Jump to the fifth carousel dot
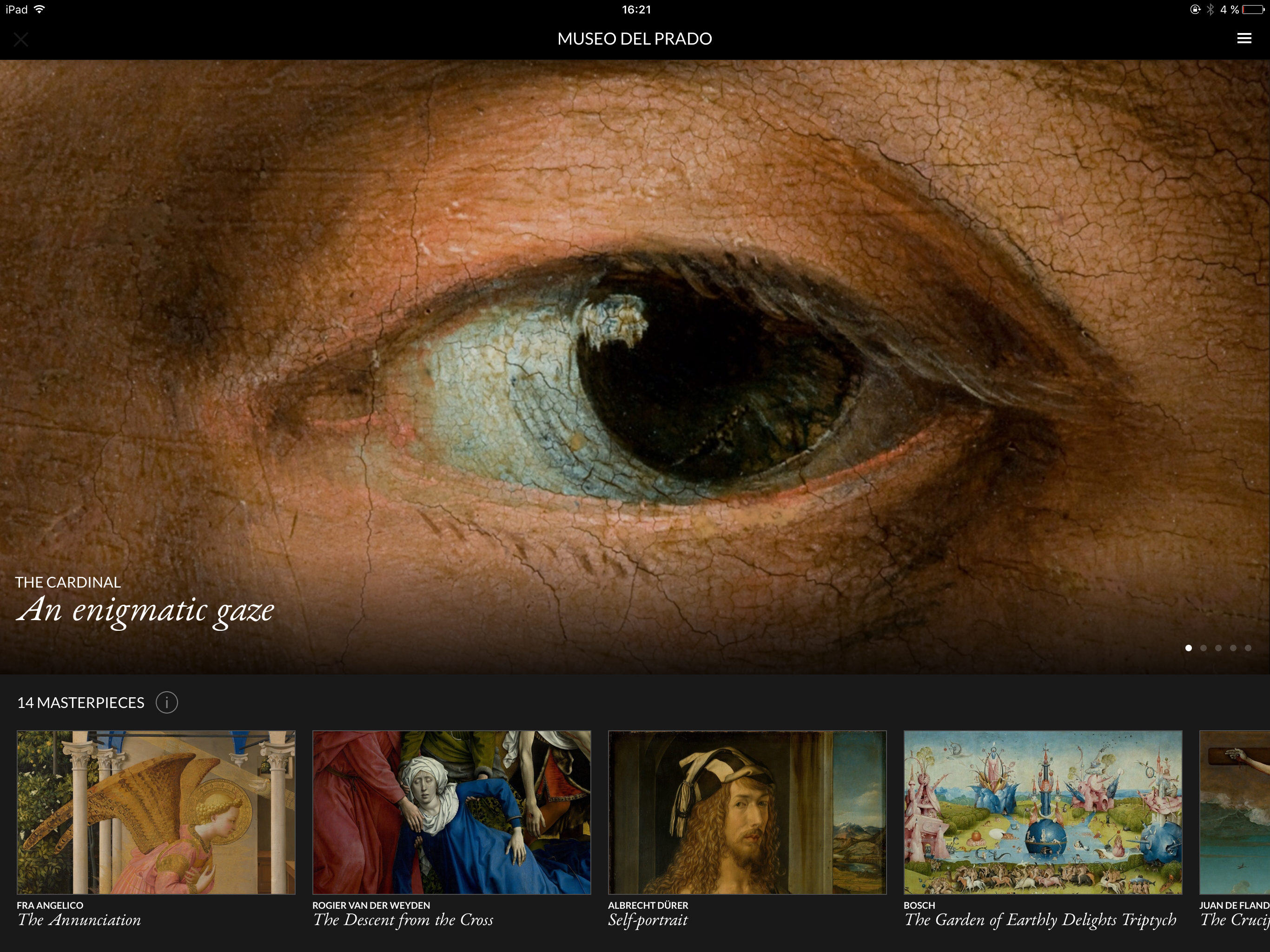This screenshot has width=1270, height=952. [x=1248, y=648]
